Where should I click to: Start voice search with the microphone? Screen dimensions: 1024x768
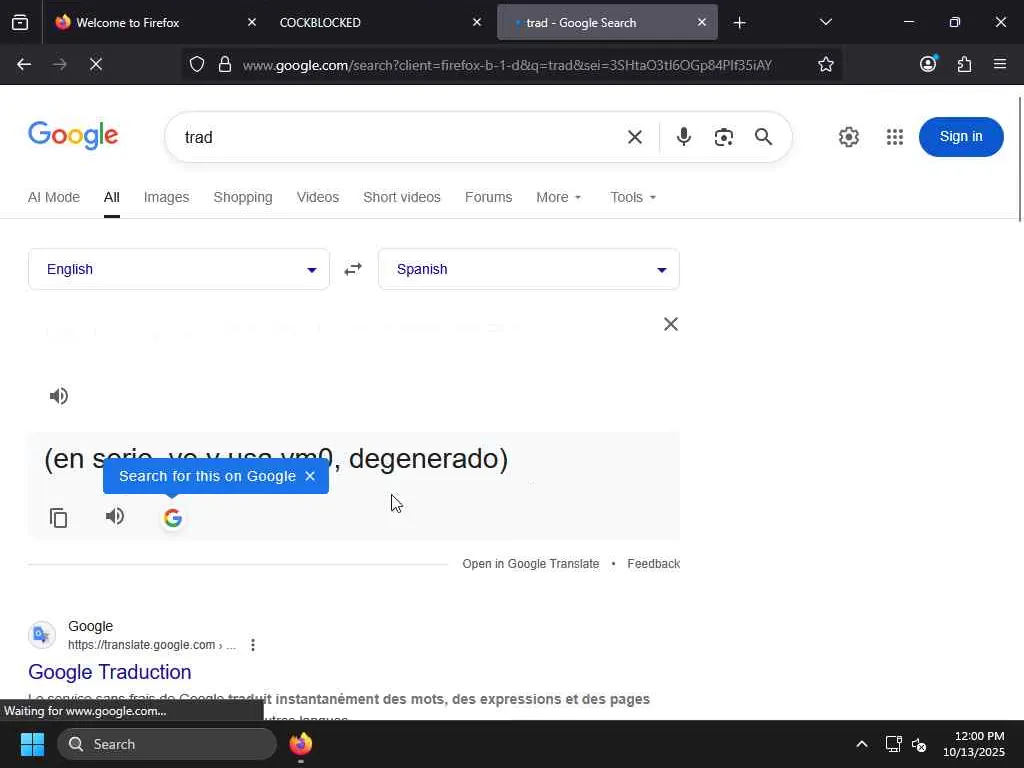684,136
